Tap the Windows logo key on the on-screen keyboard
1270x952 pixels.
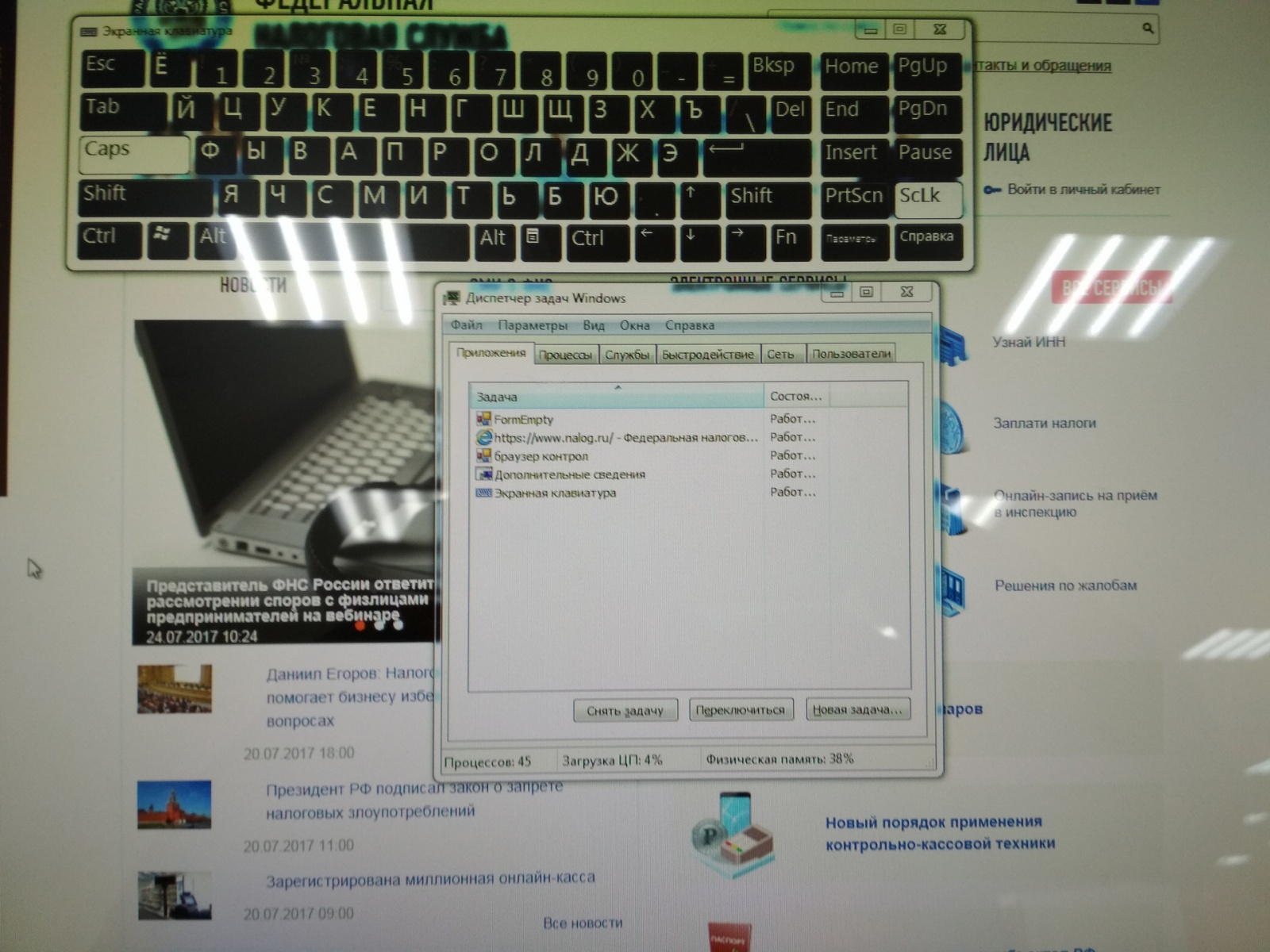pyautogui.click(x=167, y=240)
